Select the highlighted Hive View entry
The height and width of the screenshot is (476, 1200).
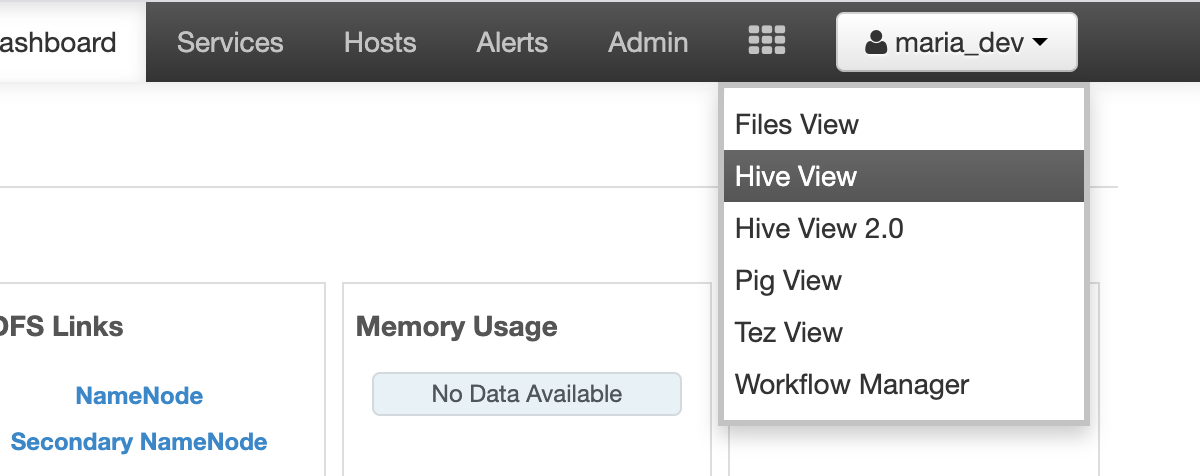point(904,176)
